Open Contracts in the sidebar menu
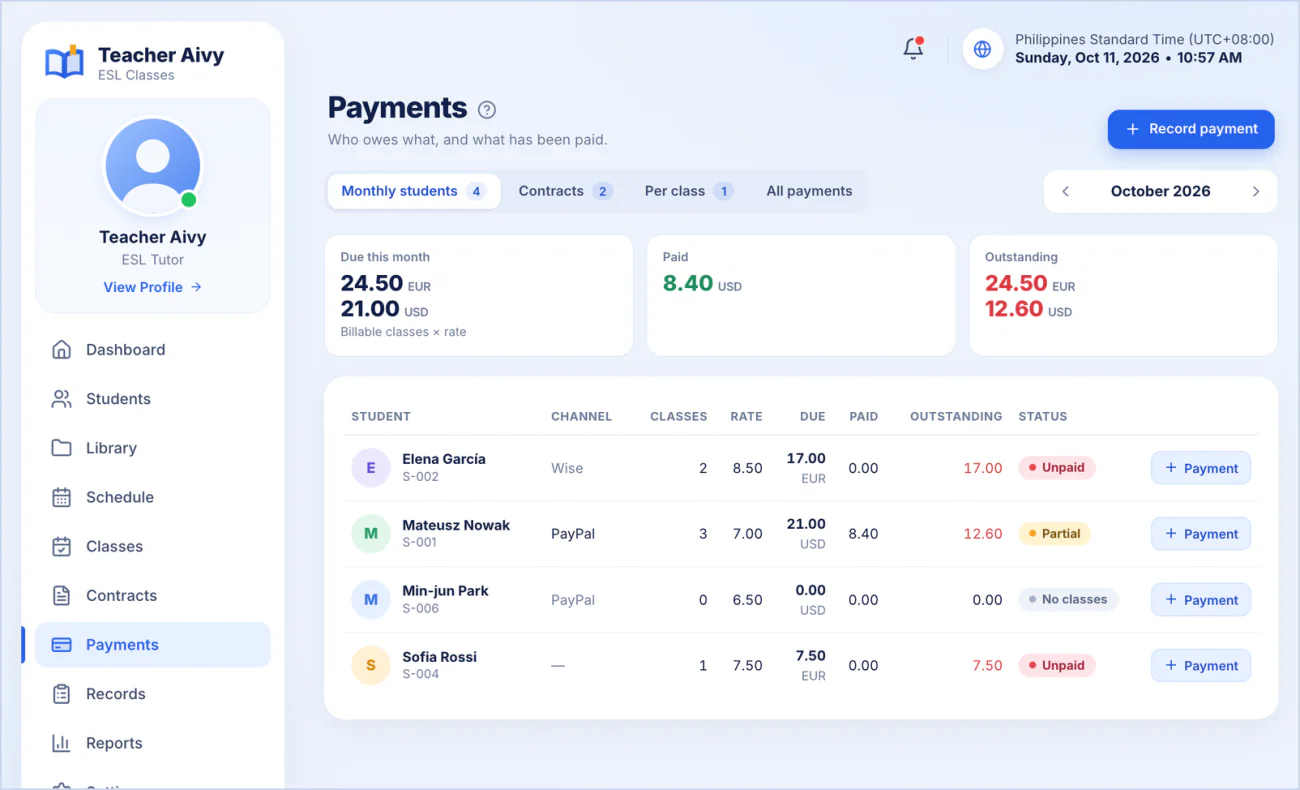Screen dimensions: 1300x790 coord(153,595)
